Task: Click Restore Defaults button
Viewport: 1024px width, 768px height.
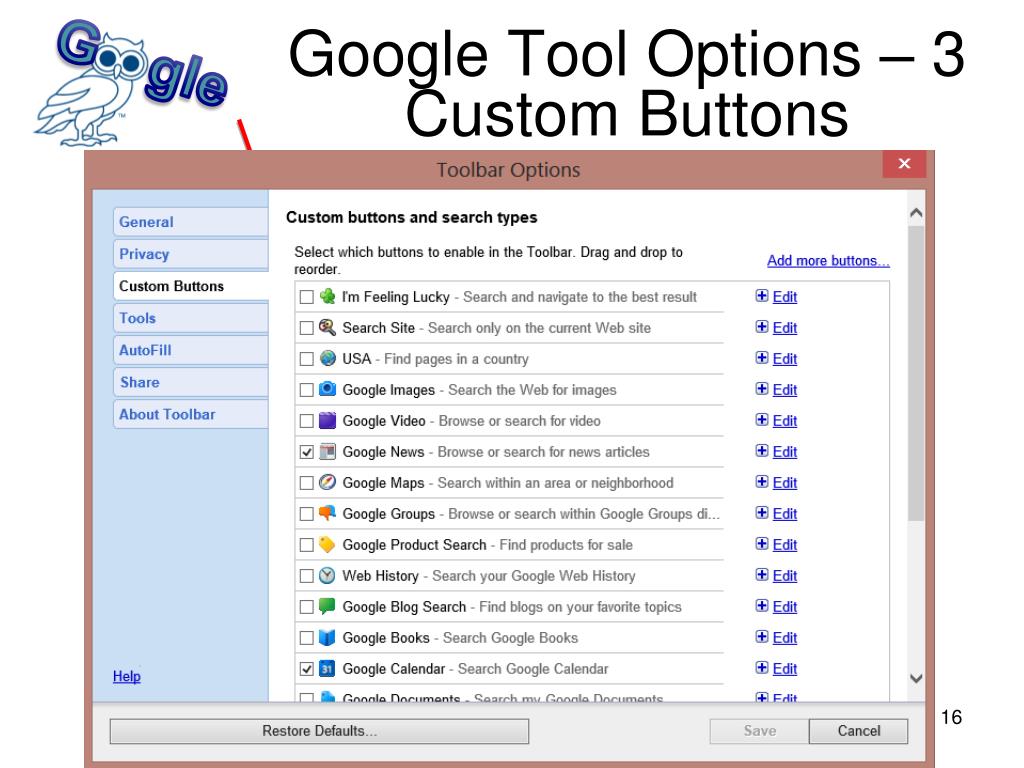Action: coord(319,731)
